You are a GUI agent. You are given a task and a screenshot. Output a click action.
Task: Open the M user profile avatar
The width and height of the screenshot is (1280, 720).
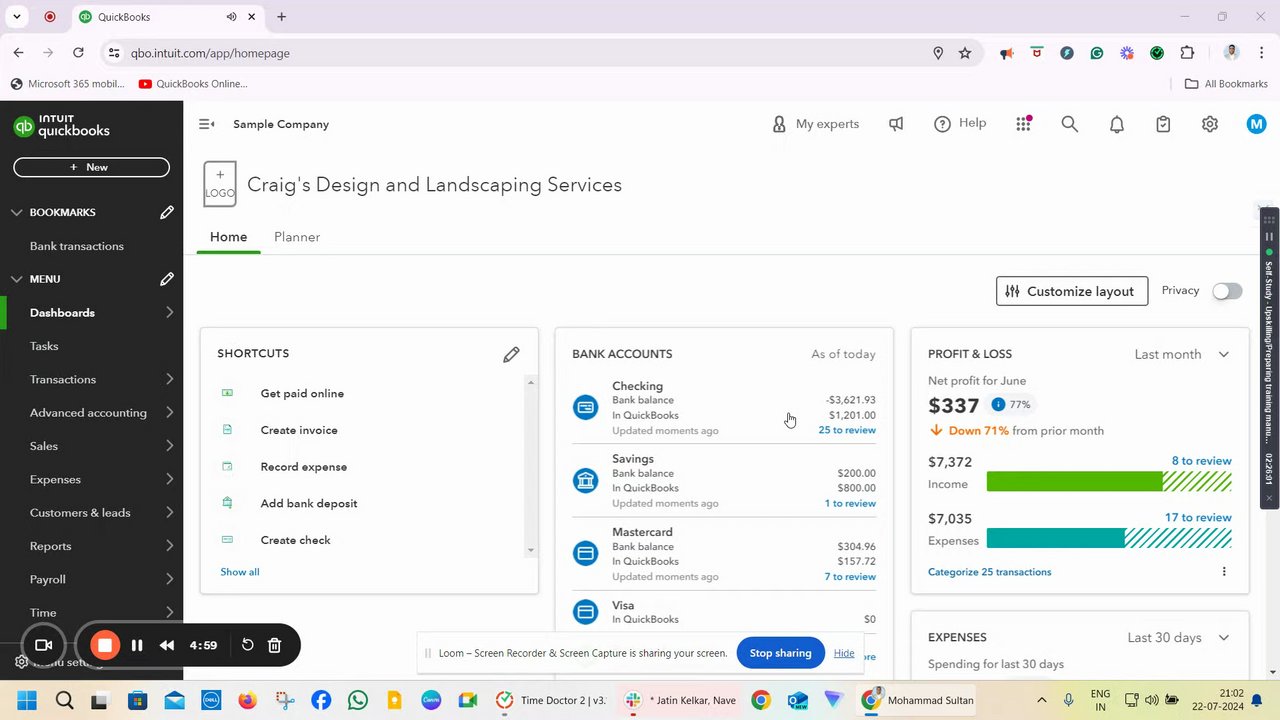1257,124
